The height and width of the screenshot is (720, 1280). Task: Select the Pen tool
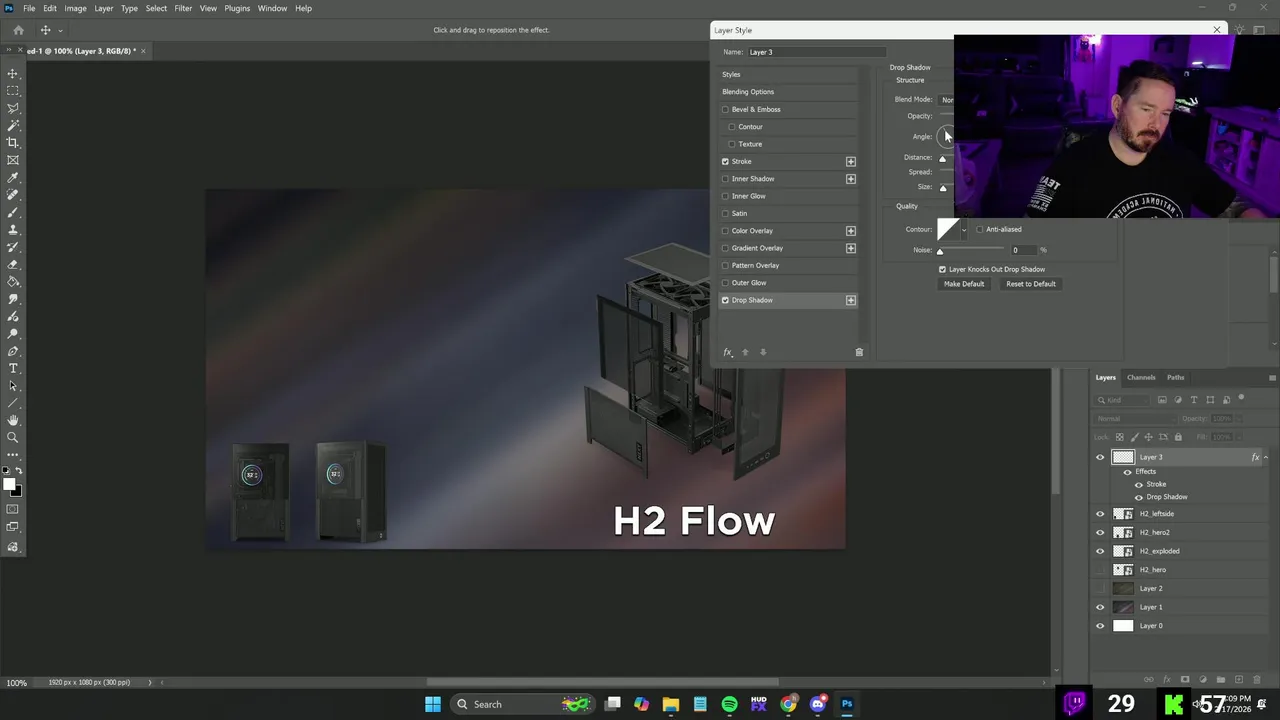coord(13,352)
